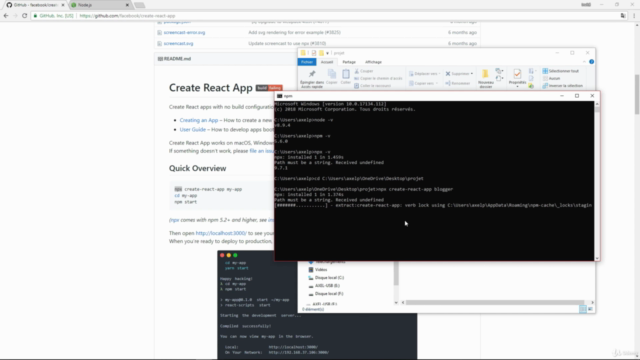Switch to Partage ribbon tab
This screenshot has width=640, height=360.
click(x=349, y=62)
